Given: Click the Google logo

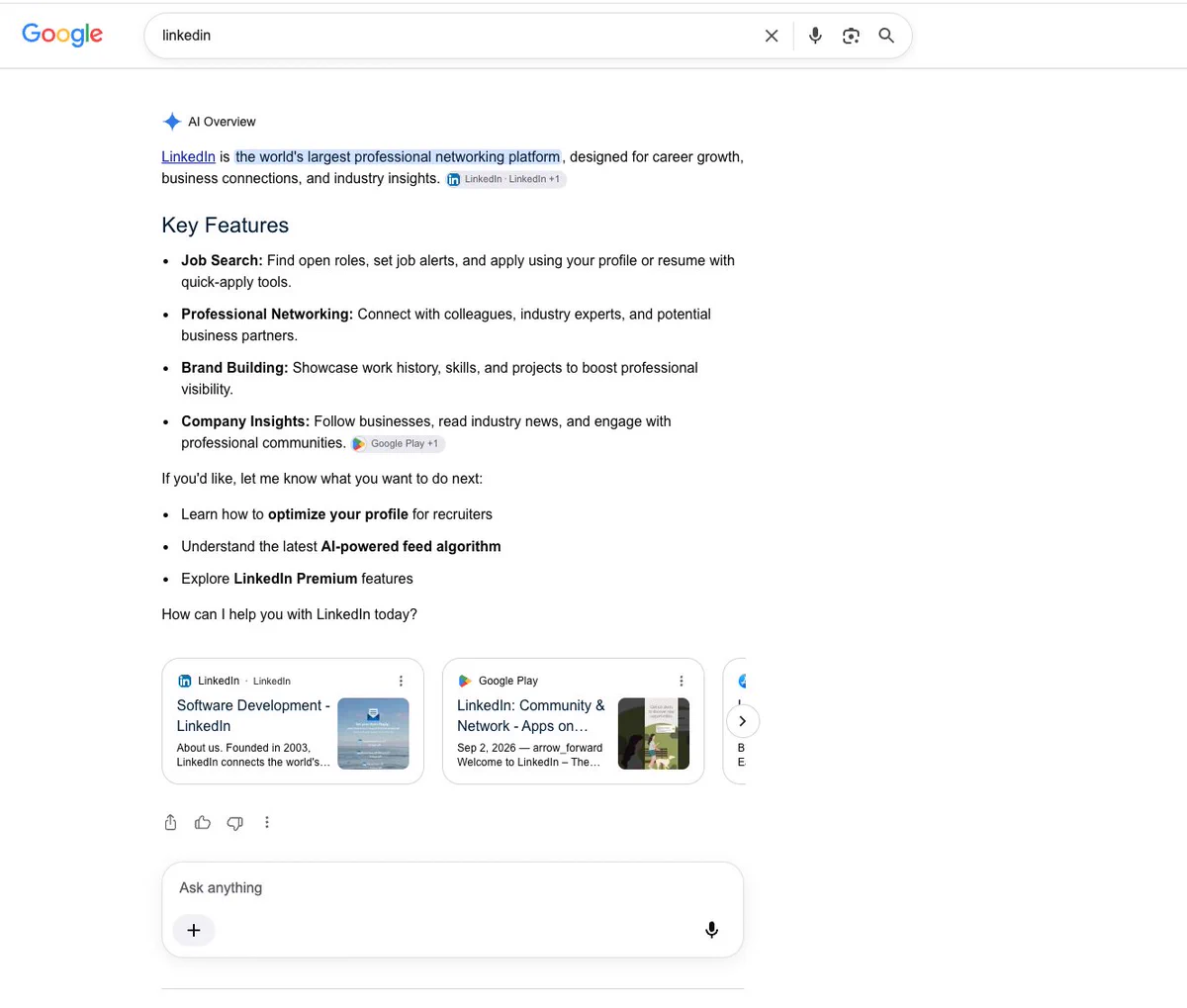Looking at the screenshot, I should click(62, 35).
